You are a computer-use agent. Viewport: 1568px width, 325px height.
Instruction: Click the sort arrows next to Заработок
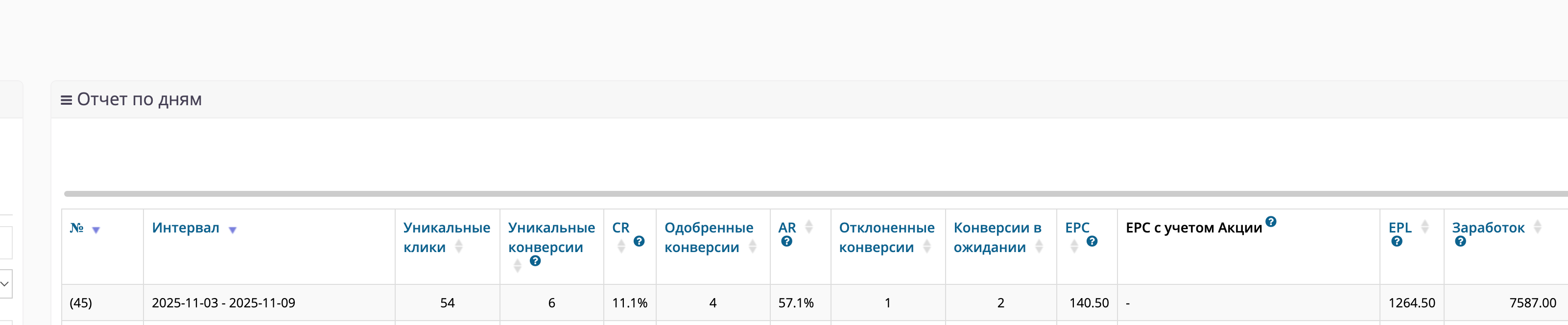1537,227
